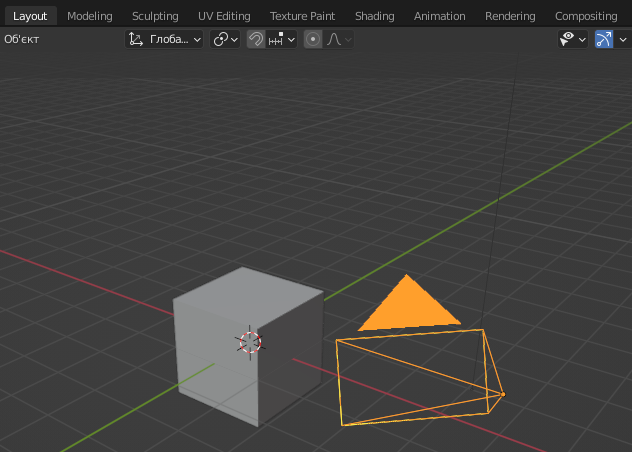Open the Compositing workspace tab
The width and height of the screenshot is (632, 452).
pos(586,16)
